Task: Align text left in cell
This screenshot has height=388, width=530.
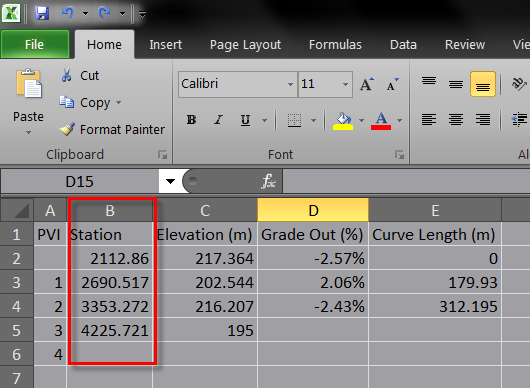Action: point(429,119)
